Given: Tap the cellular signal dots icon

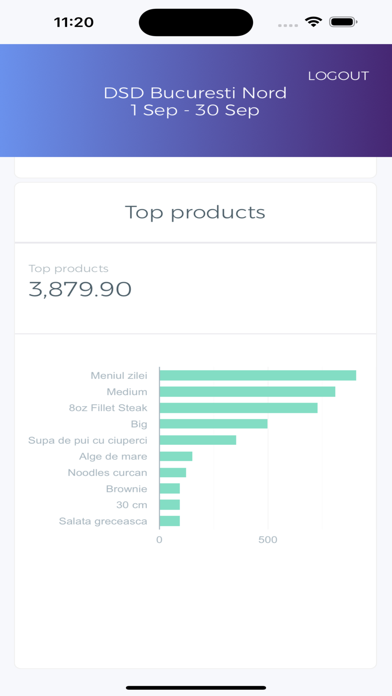Looking at the screenshot, I should (x=288, y=25).
